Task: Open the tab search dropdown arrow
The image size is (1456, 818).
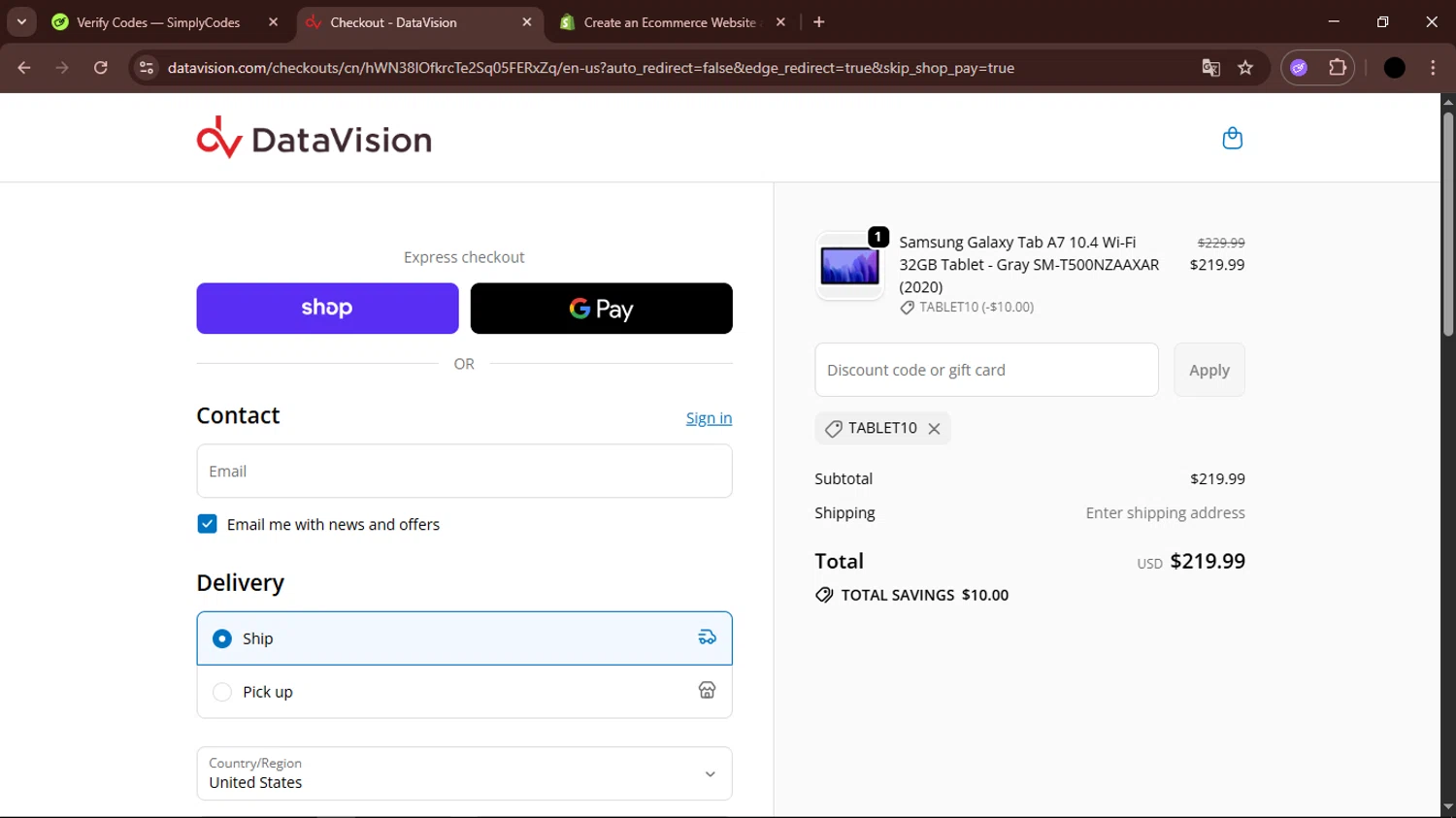Action: click(x=21, y=22)
